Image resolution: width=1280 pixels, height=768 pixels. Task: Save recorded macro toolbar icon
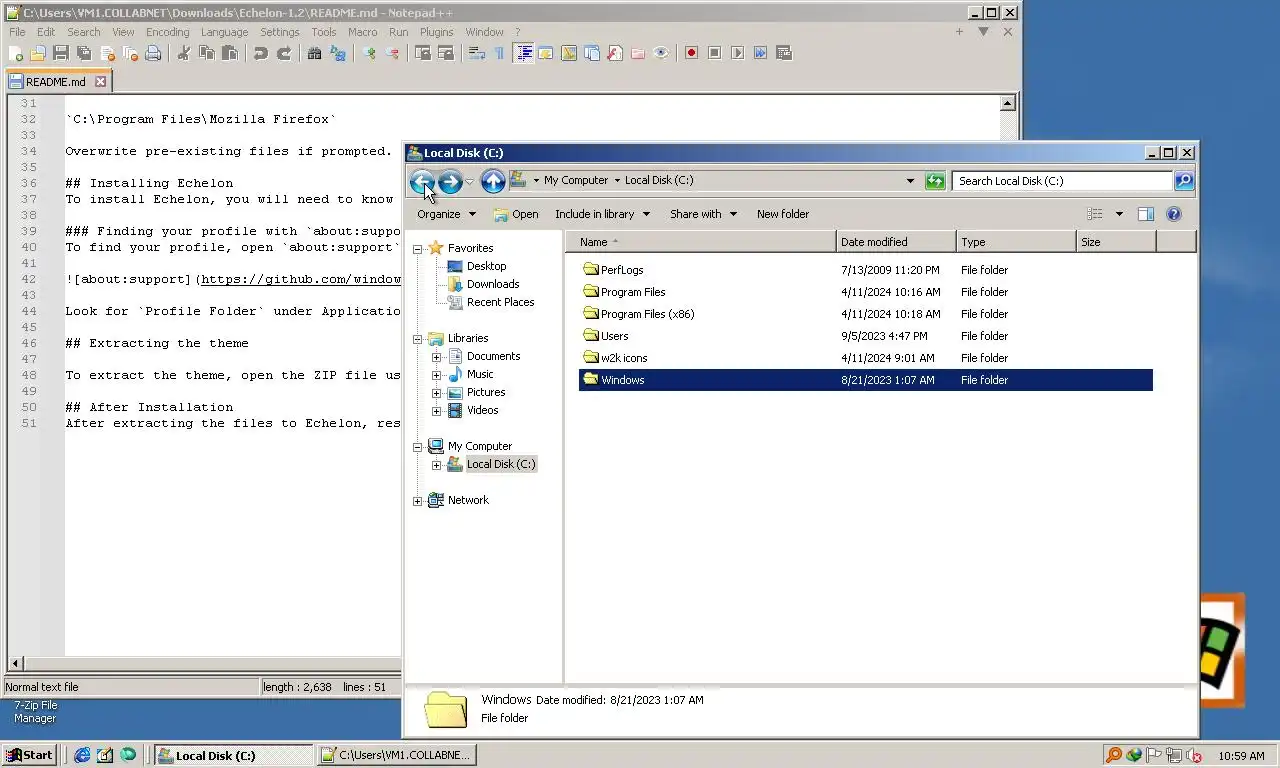(x=783, y=53)
